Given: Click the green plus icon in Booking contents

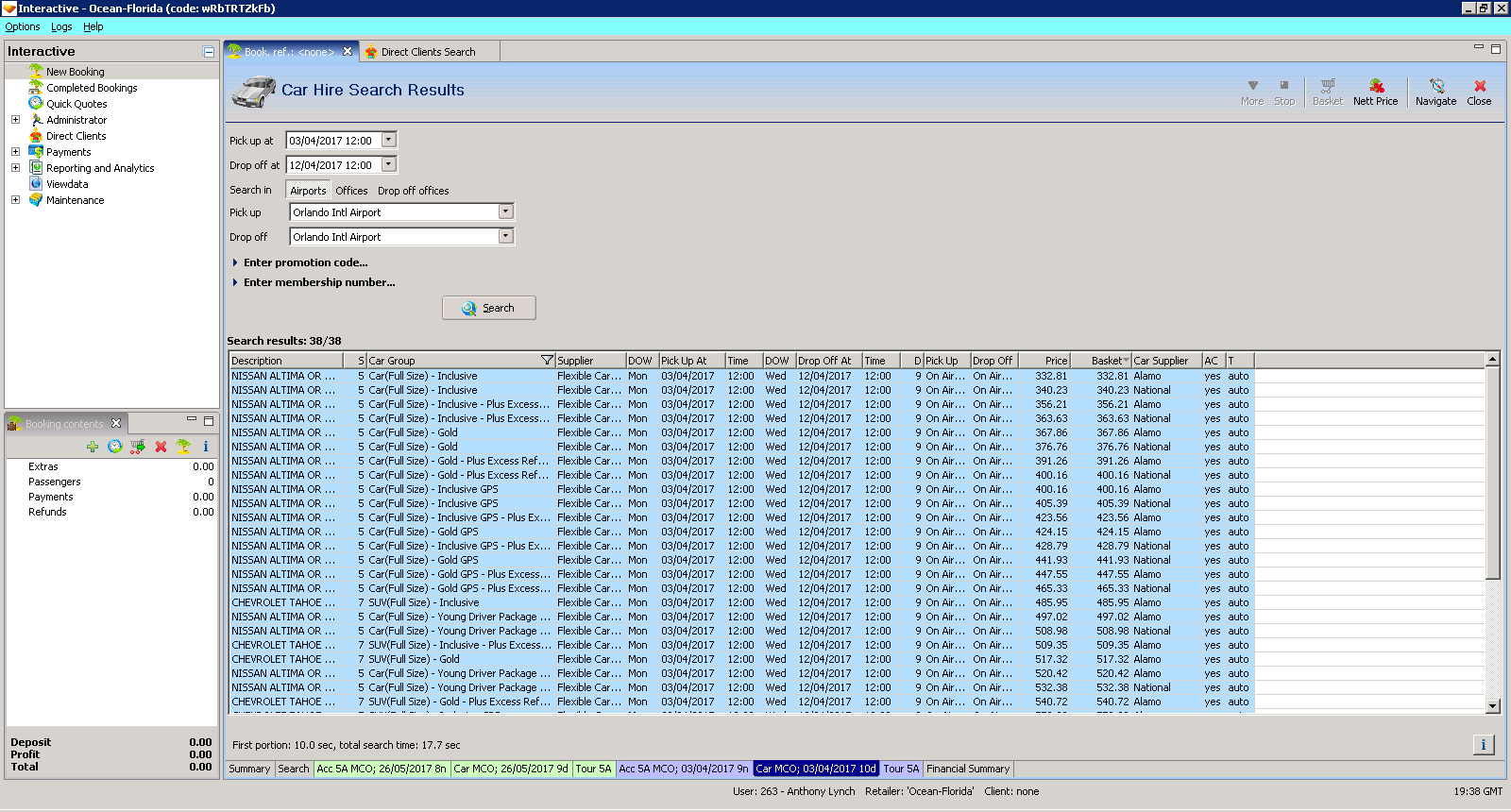Looking at the screenshot, I should click(x=92, y=447).
